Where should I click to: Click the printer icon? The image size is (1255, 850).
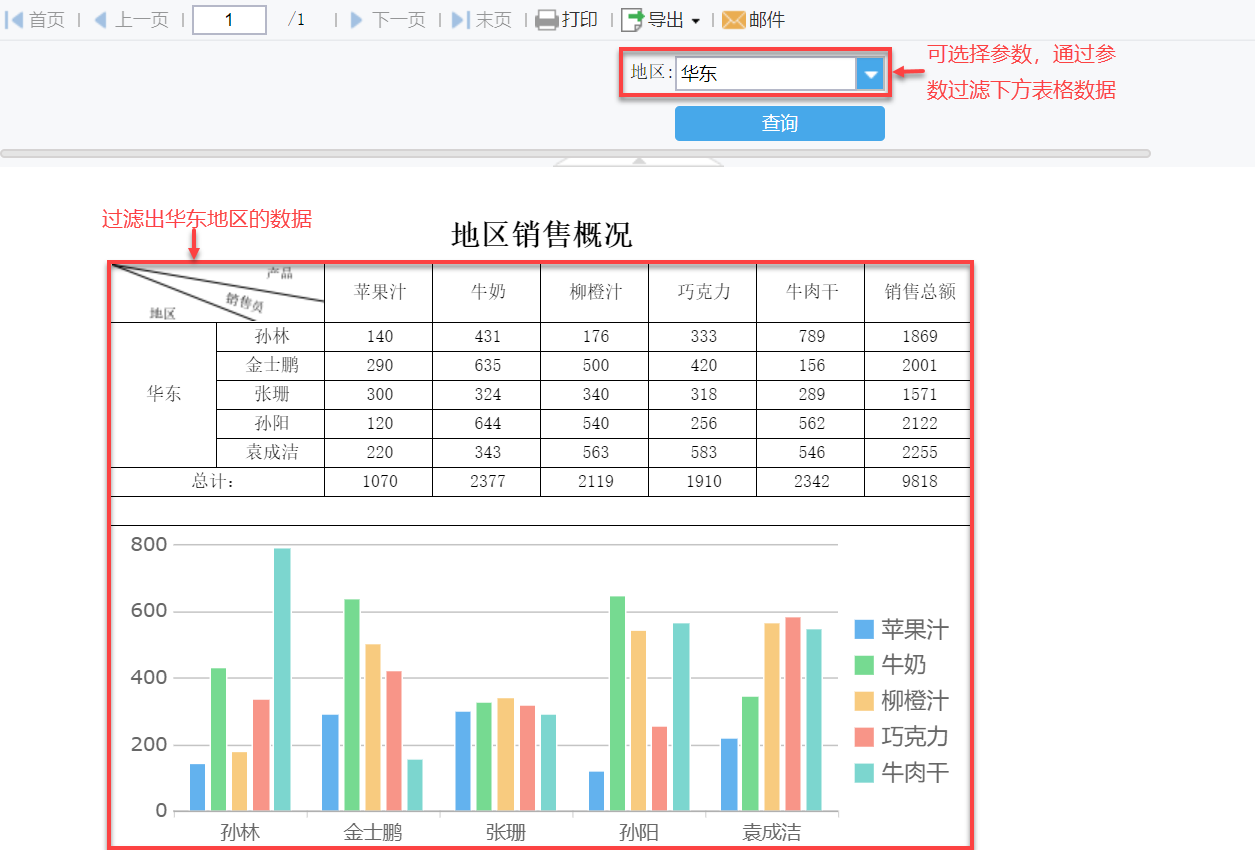(547, 20)
